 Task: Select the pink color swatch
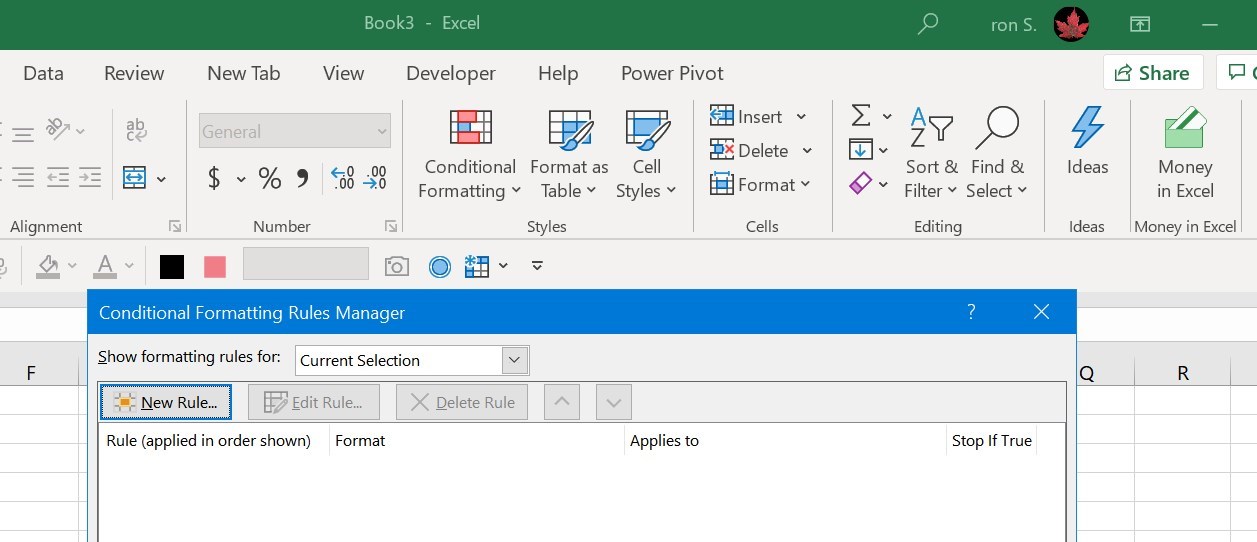215,266
